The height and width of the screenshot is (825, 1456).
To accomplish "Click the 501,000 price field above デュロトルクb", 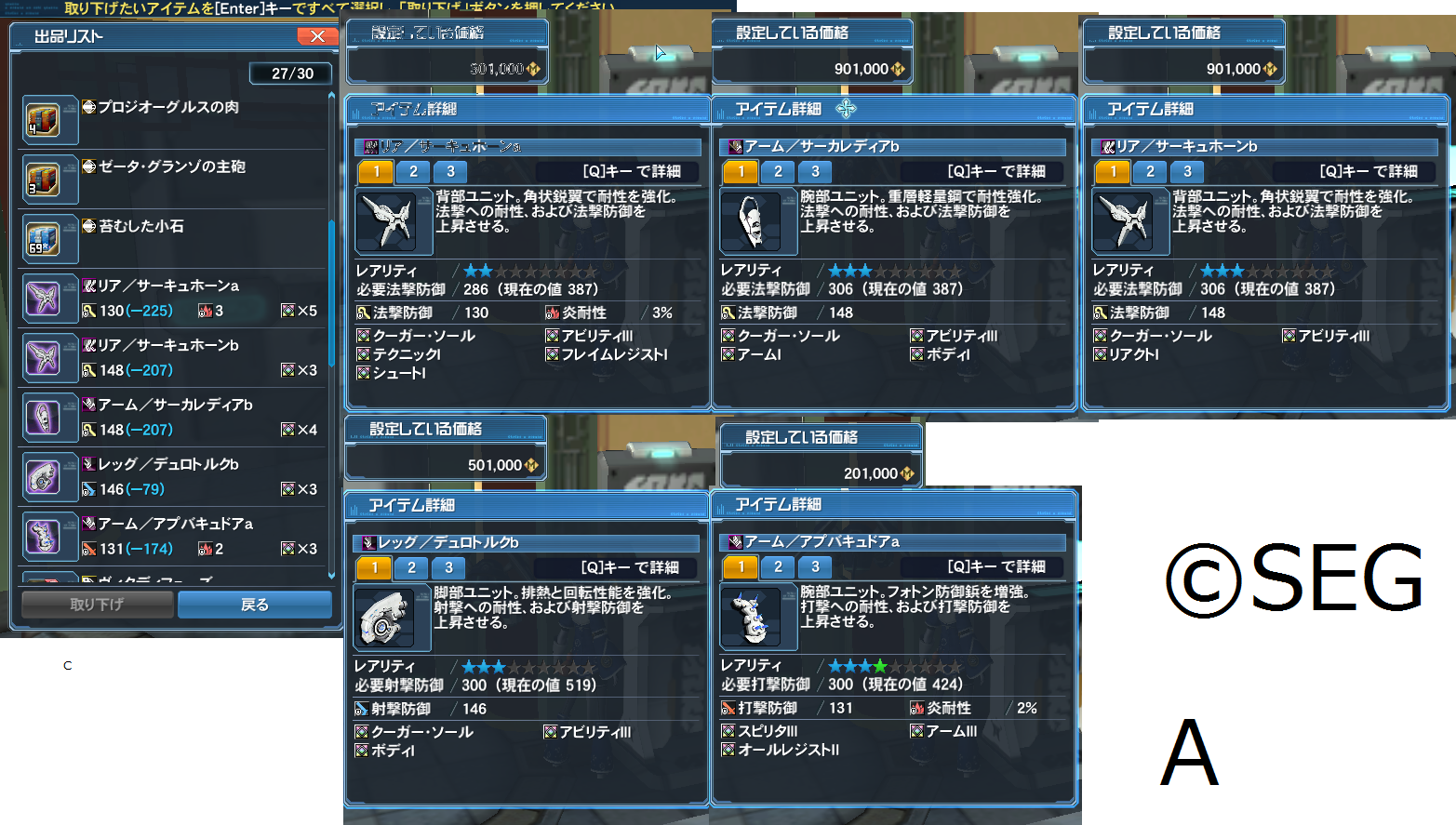I will tap(445, 464).
